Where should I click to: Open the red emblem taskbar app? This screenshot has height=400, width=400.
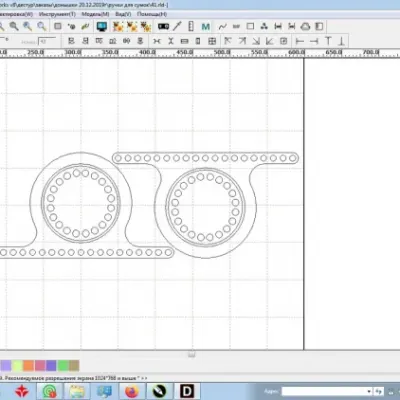21,391
